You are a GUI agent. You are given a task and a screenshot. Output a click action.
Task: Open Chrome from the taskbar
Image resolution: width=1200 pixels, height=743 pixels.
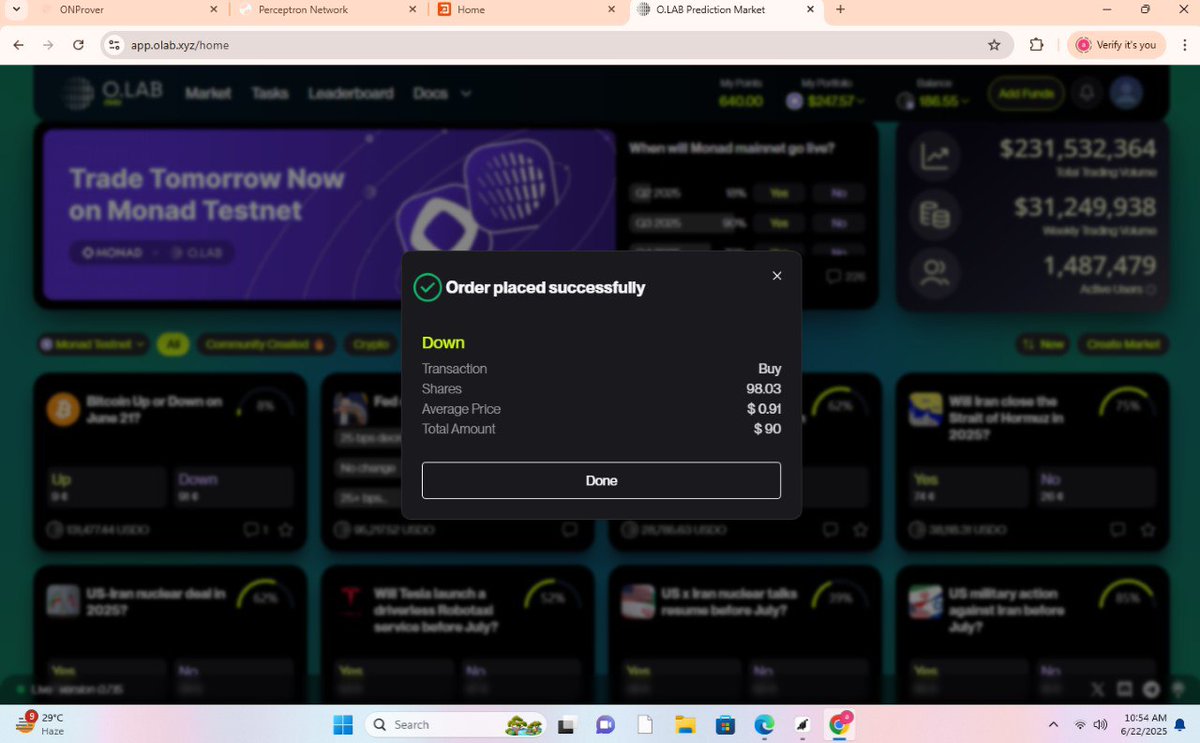click(x=840, y=724)
